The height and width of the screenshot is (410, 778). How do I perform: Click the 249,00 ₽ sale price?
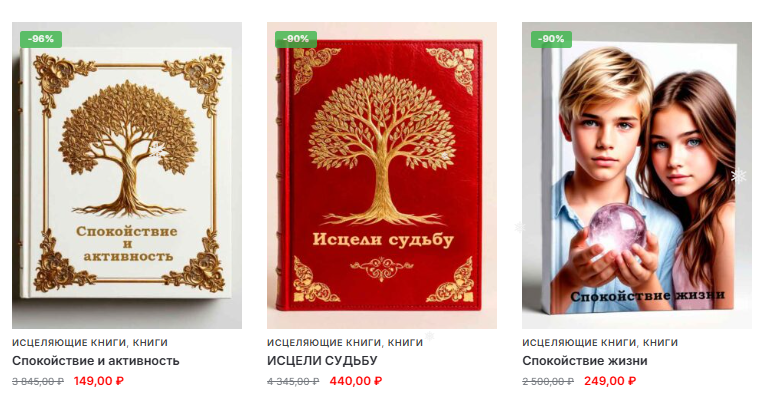coord(610,381)
